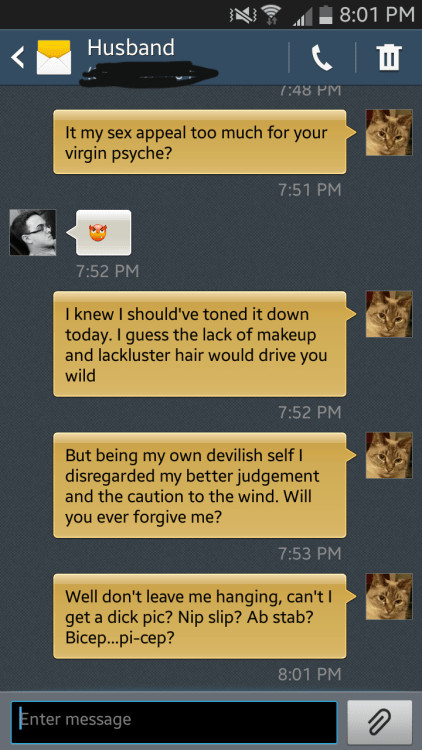Screen dimensions: 422x750
Task: Tap the battery indicator in the status bar
Action: click(325, 14)
